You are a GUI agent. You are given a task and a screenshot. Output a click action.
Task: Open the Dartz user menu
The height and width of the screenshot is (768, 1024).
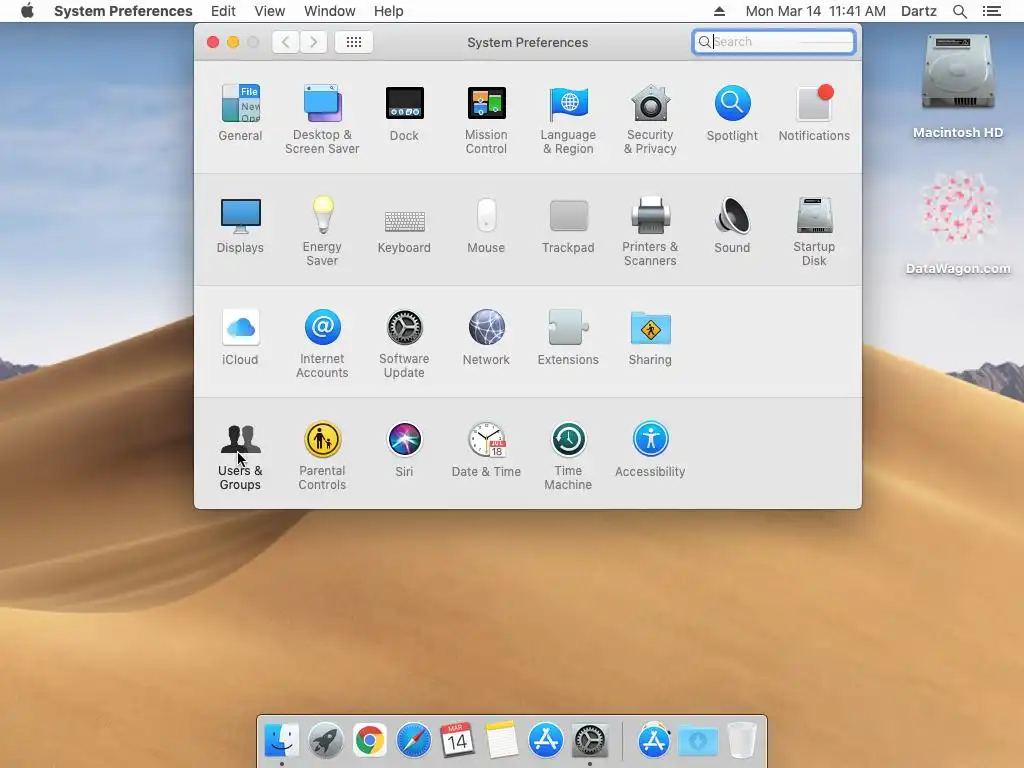tap(919, 11)
